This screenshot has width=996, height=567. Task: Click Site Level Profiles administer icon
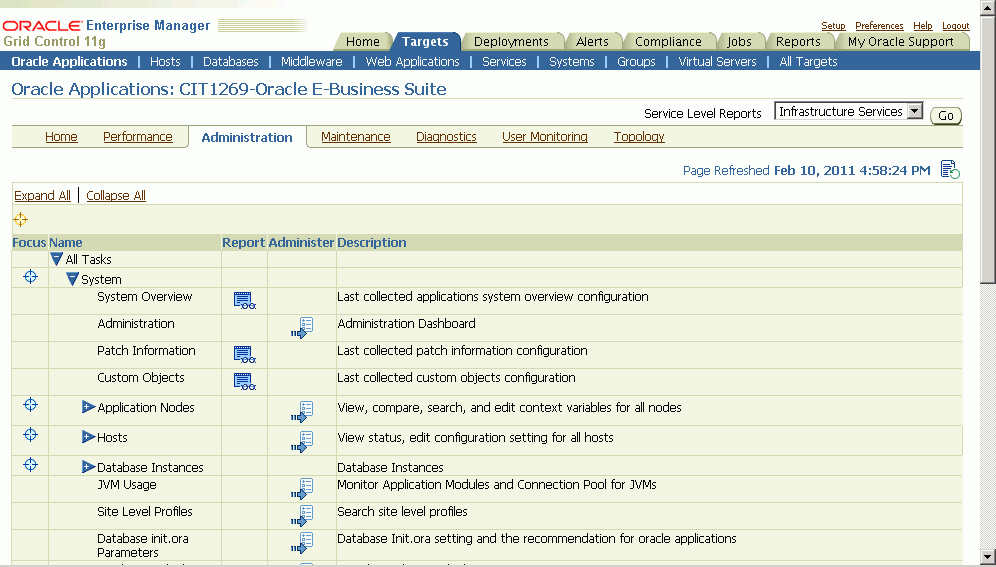click(302, 516)
